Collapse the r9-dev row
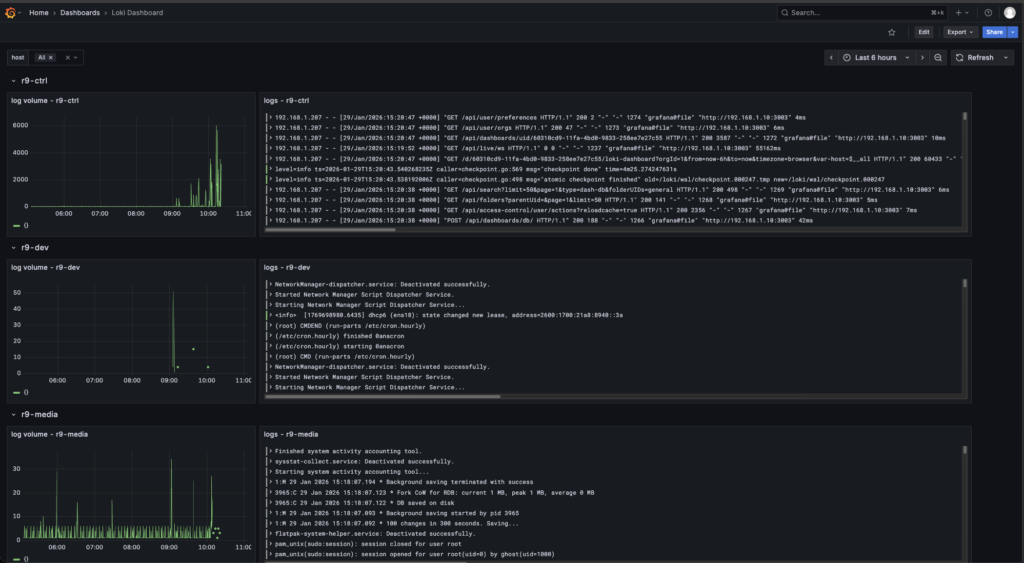 point(13,247)
